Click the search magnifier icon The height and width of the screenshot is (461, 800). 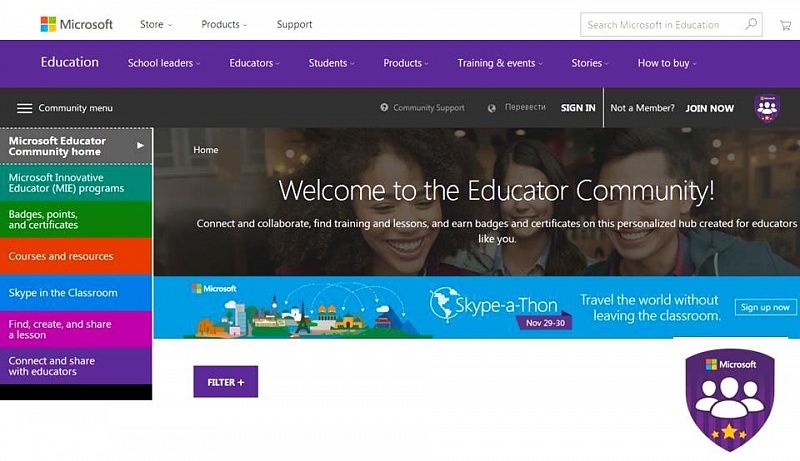[751, 24]
